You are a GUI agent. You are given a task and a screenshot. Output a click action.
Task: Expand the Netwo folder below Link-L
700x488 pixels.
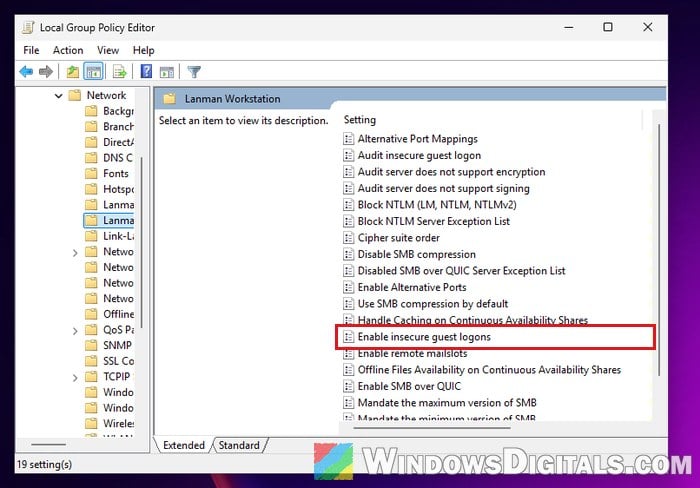(x=75, y=253)
